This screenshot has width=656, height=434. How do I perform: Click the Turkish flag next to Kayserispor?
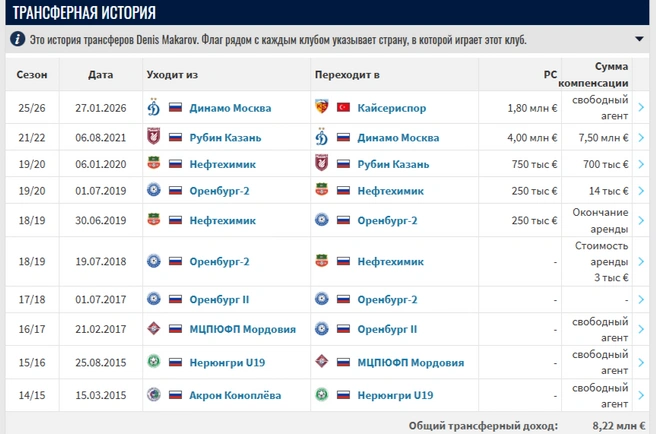pos(343,108)
